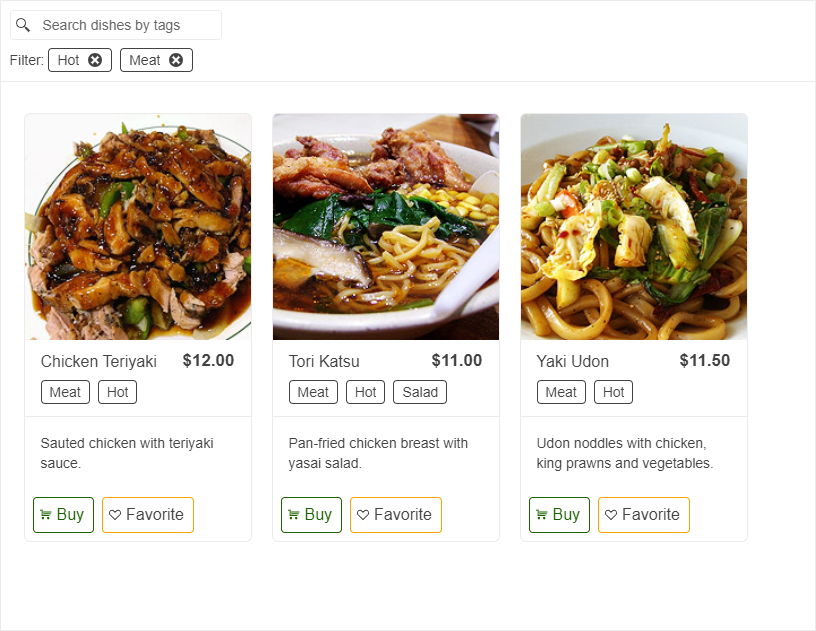816x631 pixels.
Task: Click the heart icon on Tori Katsu's Favorite button
Action: point(364,514)
